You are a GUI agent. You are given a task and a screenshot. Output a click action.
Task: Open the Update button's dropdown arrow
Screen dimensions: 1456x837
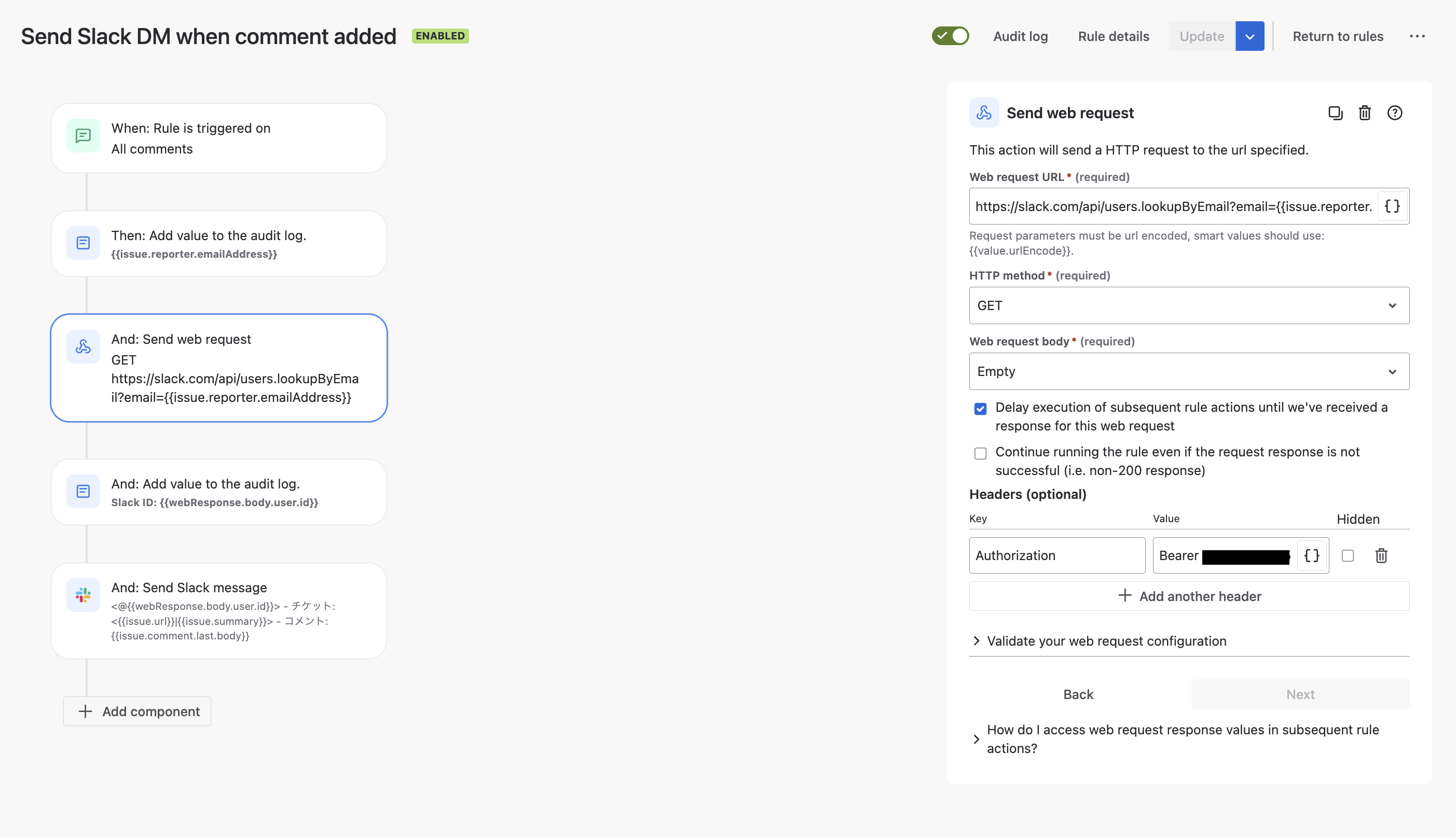click(1249, 36)
